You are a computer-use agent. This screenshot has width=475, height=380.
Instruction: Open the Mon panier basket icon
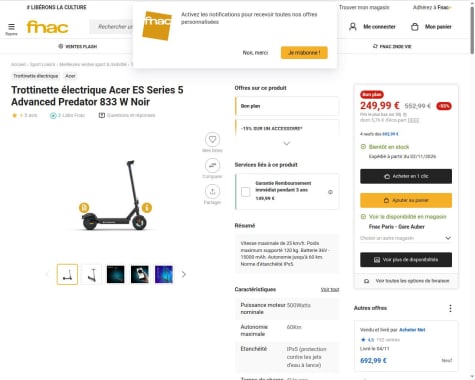pyautogui.click(x=415, y=27)
